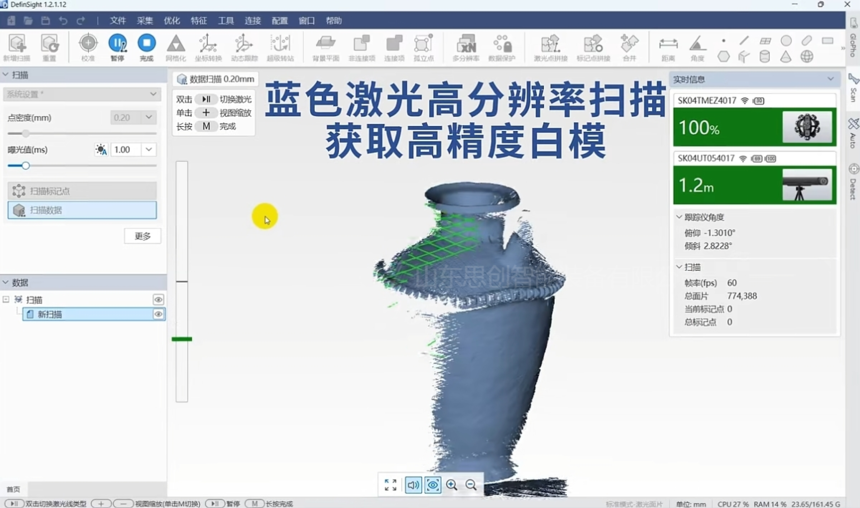
Task: Open the 文件 menu
Action: tap(117, 21)
